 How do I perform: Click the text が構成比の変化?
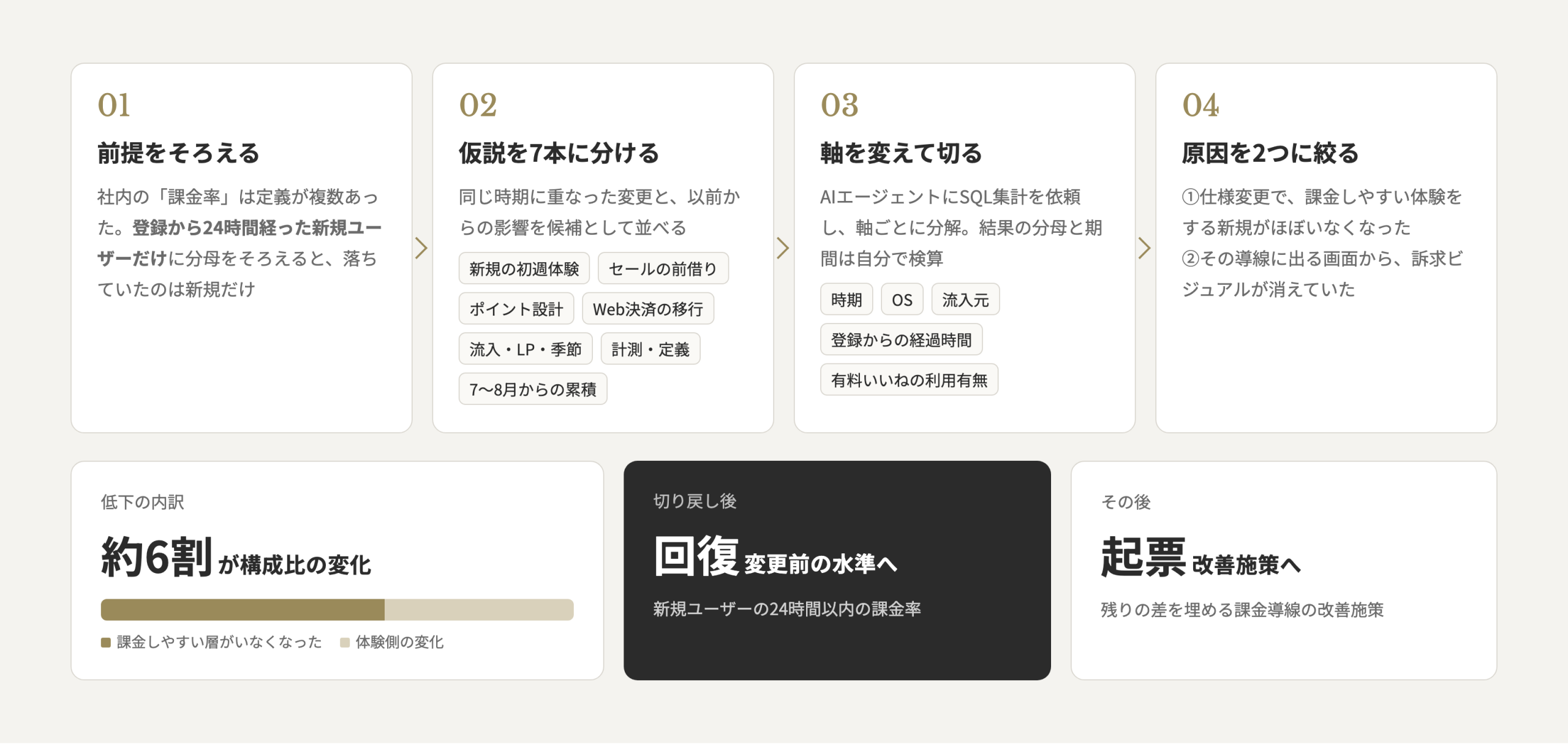[295, 565]
